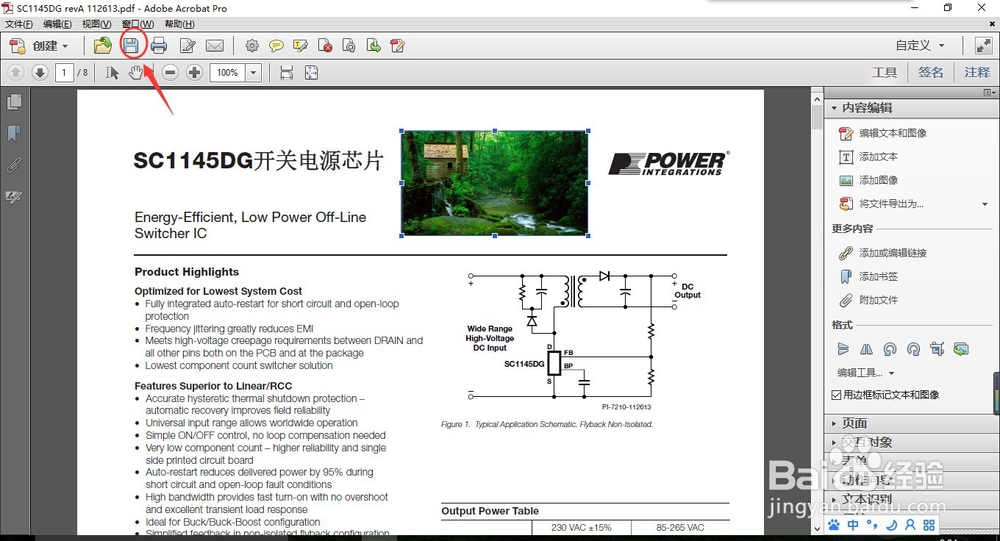Click the Open file folder icon
This screenshot has height=541, width=1000.
pyautogui.click(x=102, y=46)
